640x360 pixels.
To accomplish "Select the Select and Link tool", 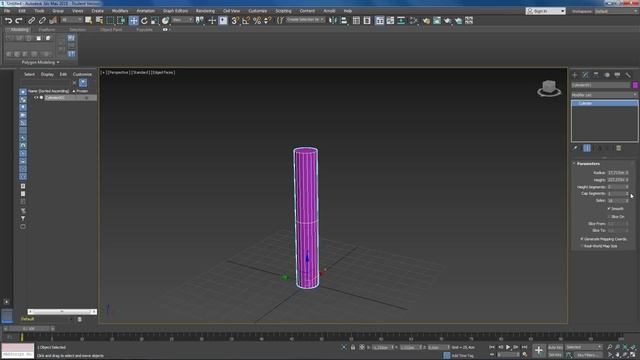I will click(x=31, y=20).
